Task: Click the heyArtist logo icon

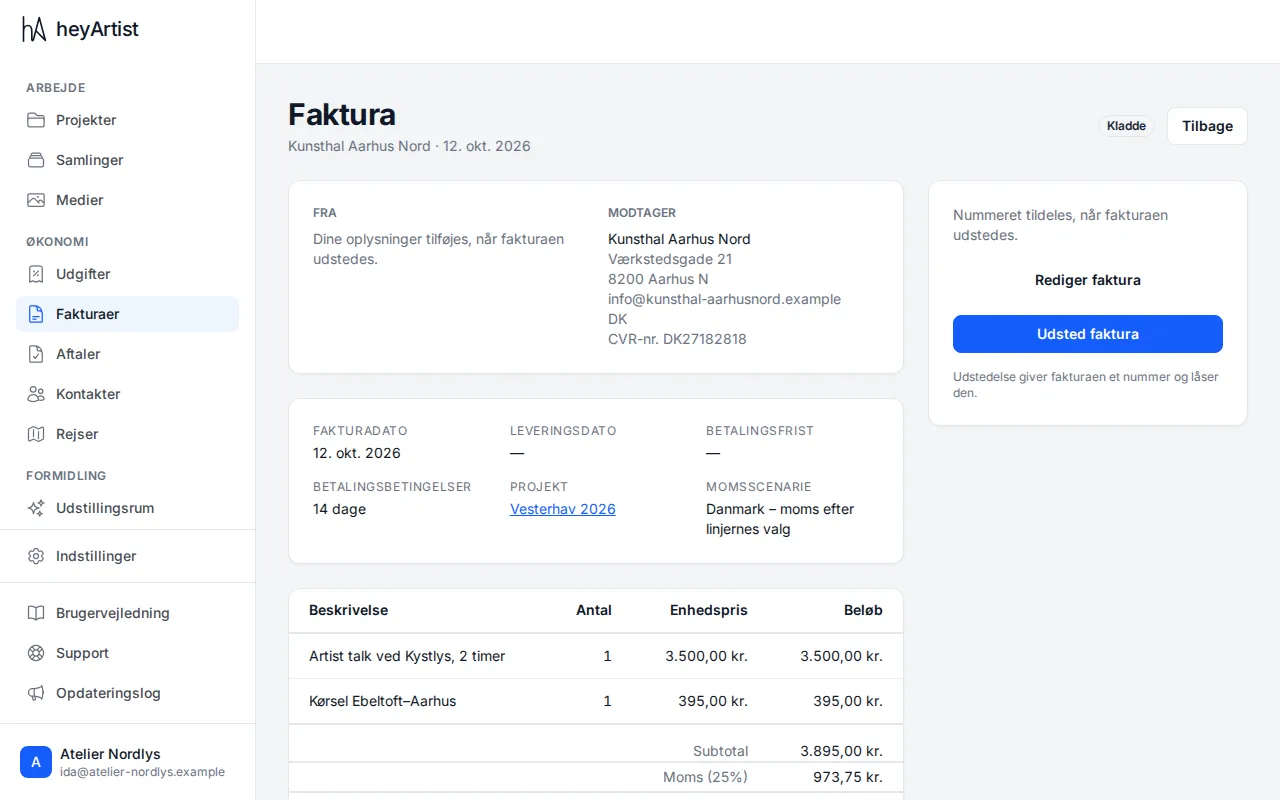Action: click(34, 29)
